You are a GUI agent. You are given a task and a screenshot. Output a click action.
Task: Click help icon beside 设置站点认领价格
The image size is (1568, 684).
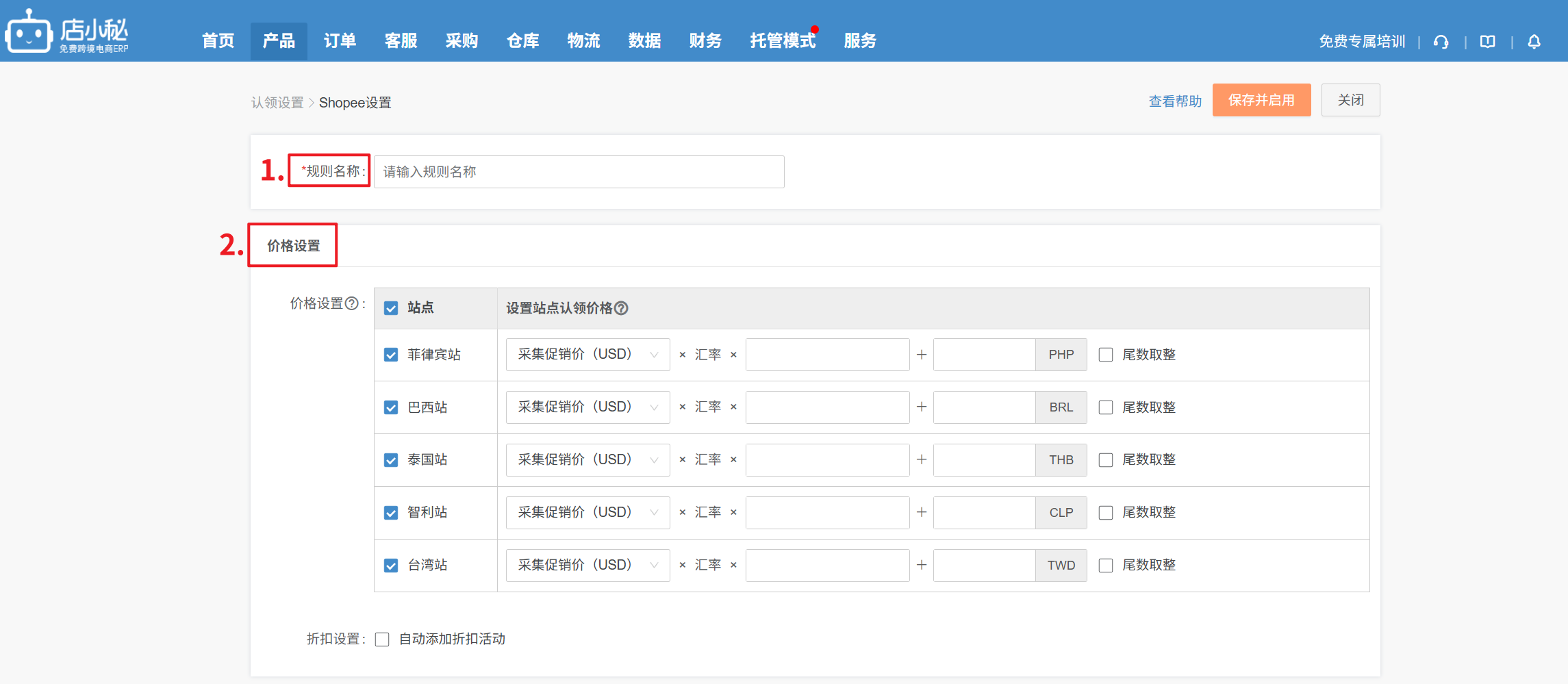coord(621,308)
